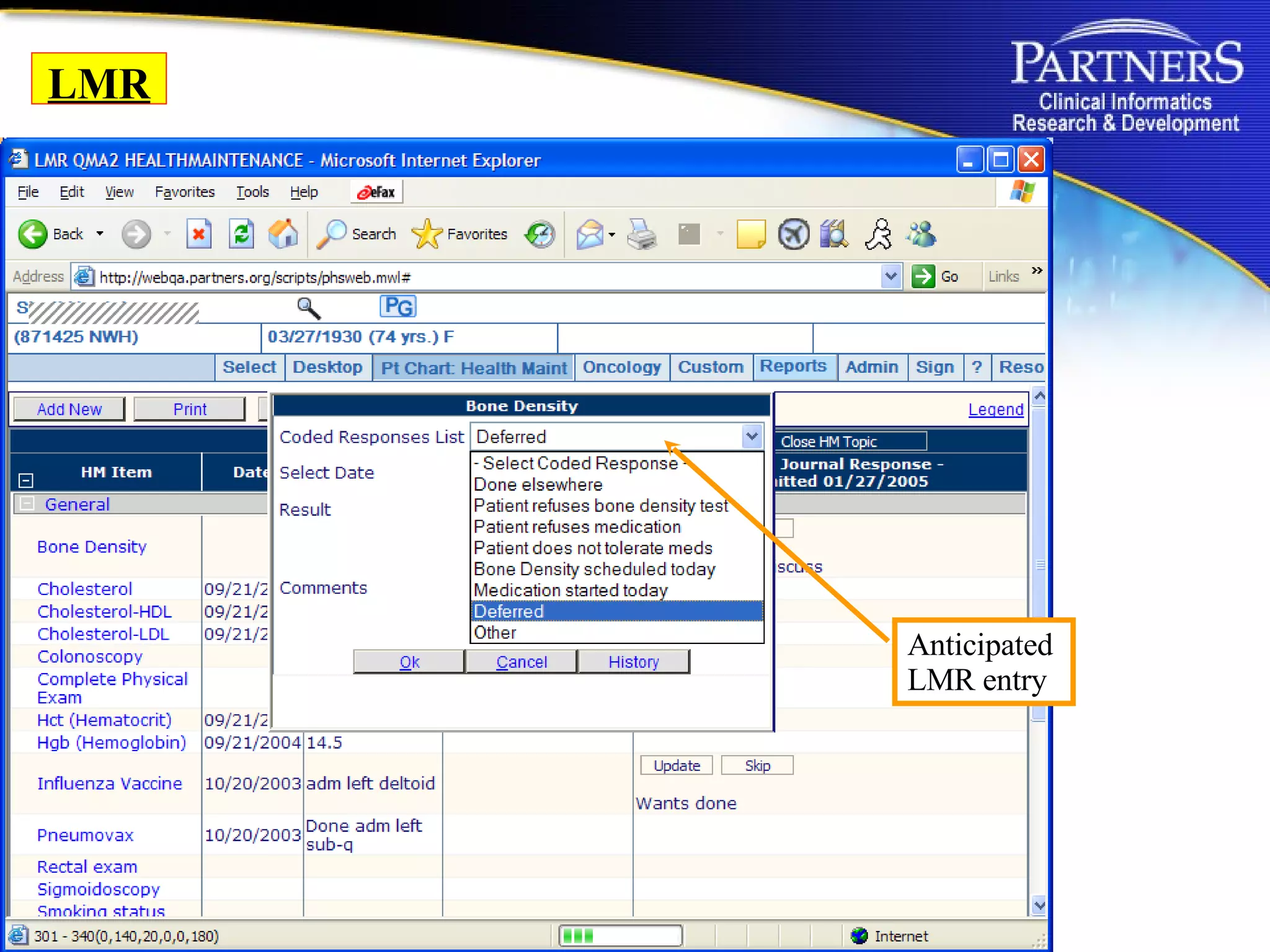This screenshot has height=952, width=1270.
Task: Choose 'Done elsewhere' from coded responses
Action: (538, 485)
